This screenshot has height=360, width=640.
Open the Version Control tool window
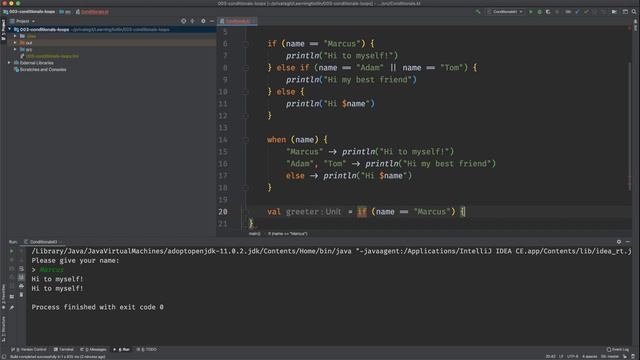coord(29,349)
